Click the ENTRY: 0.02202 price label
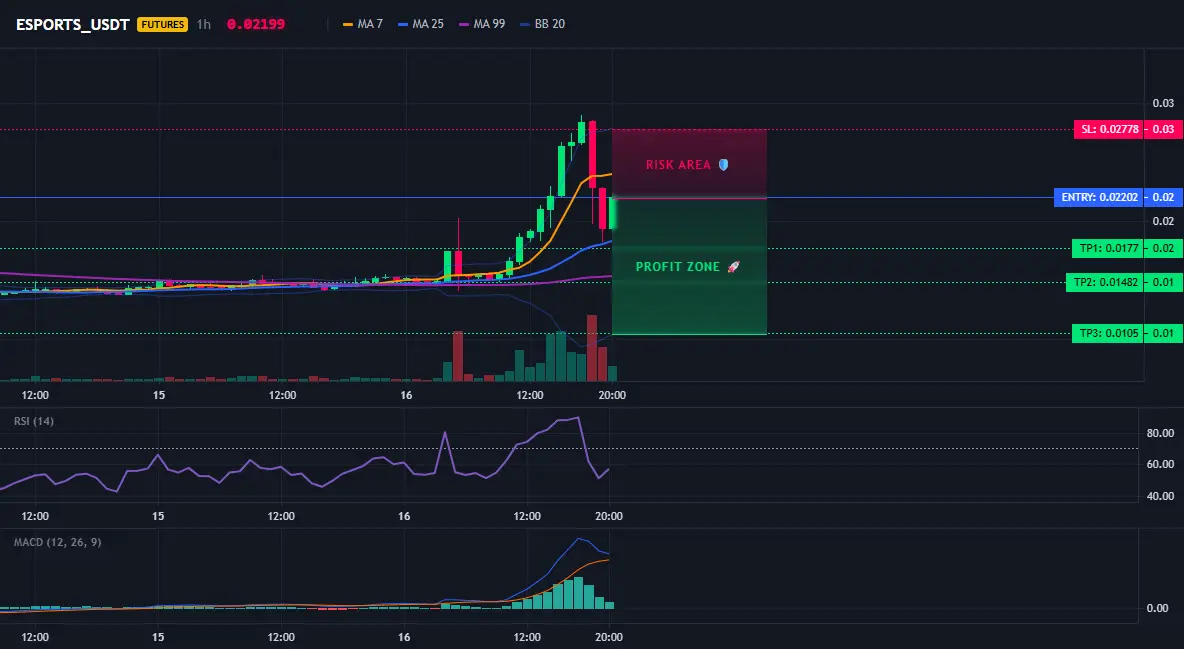 click(x=1099, y=197)
